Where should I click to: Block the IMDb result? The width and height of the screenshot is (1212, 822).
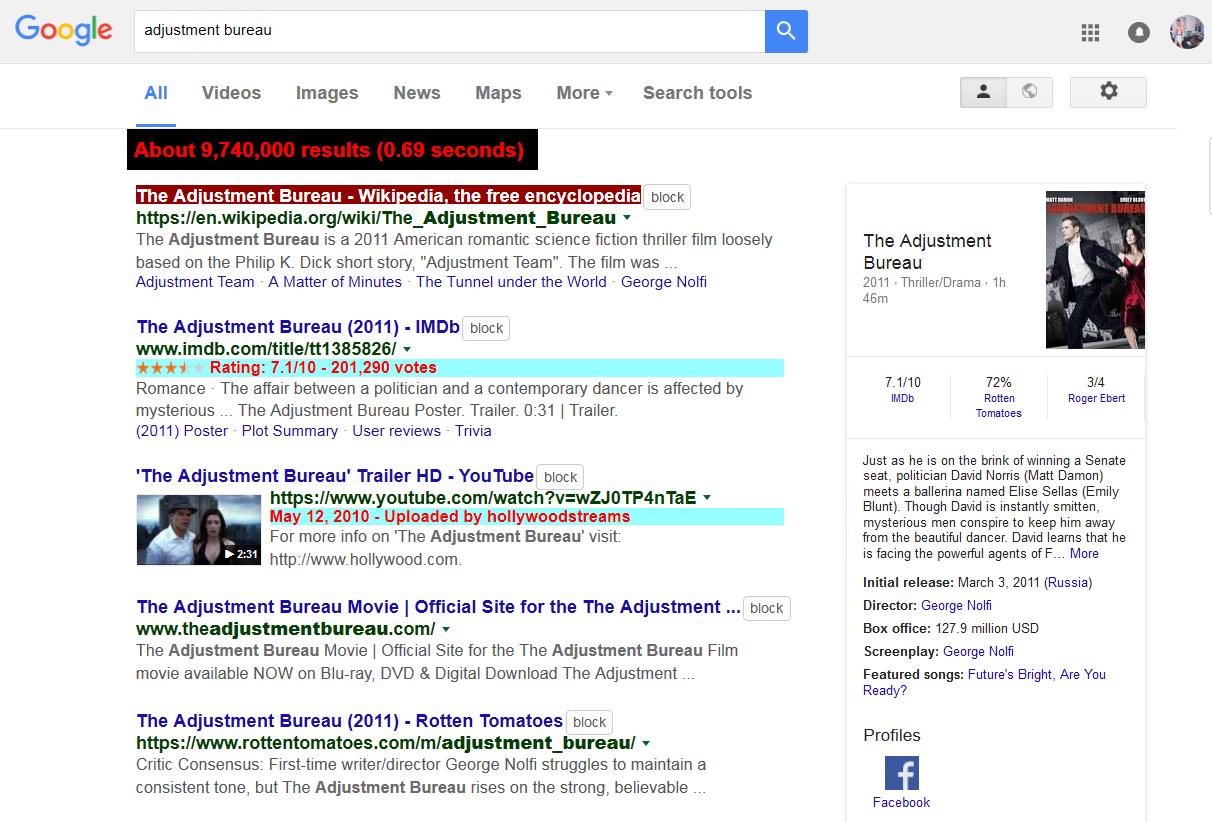(486, 328)
